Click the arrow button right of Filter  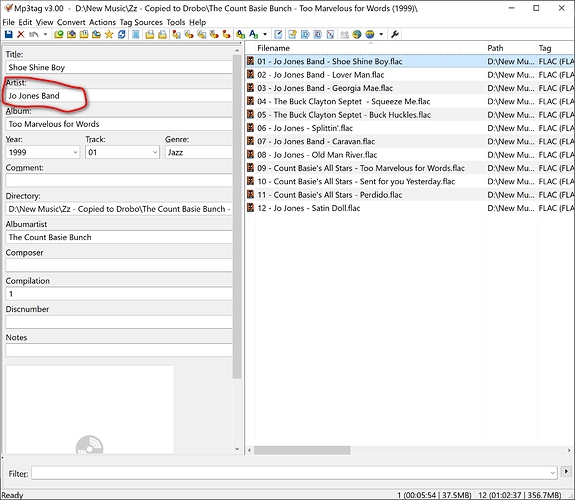click(x=566, y=472)
